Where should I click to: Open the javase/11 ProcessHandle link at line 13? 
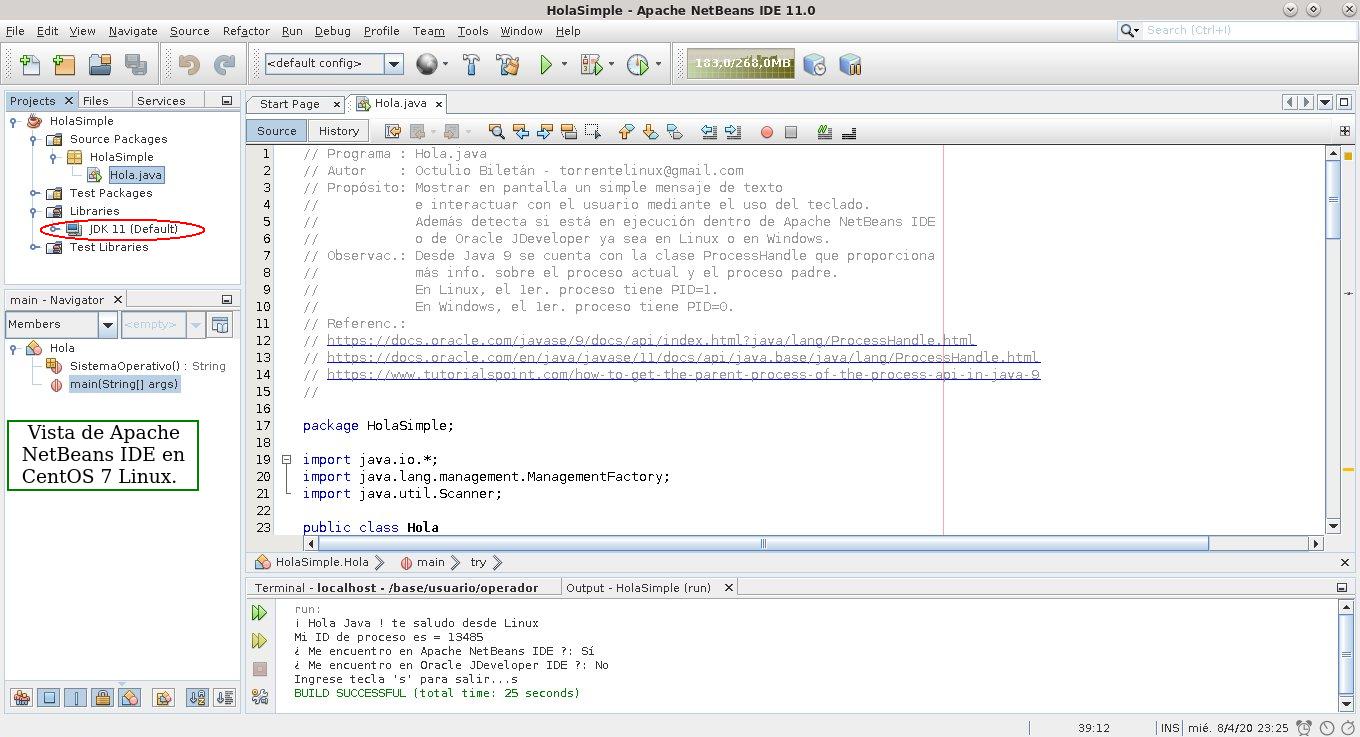click(x=683, y=358)
